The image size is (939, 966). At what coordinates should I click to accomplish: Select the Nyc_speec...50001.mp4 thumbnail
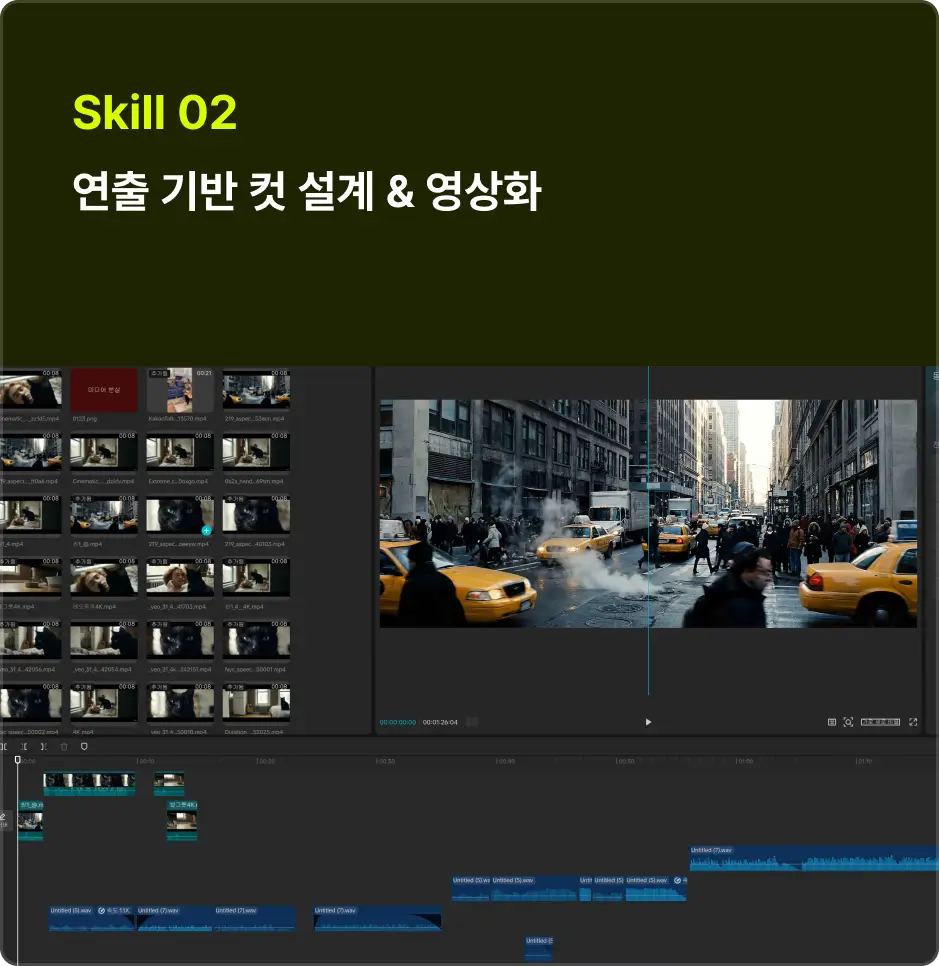(x=256, y=640)
